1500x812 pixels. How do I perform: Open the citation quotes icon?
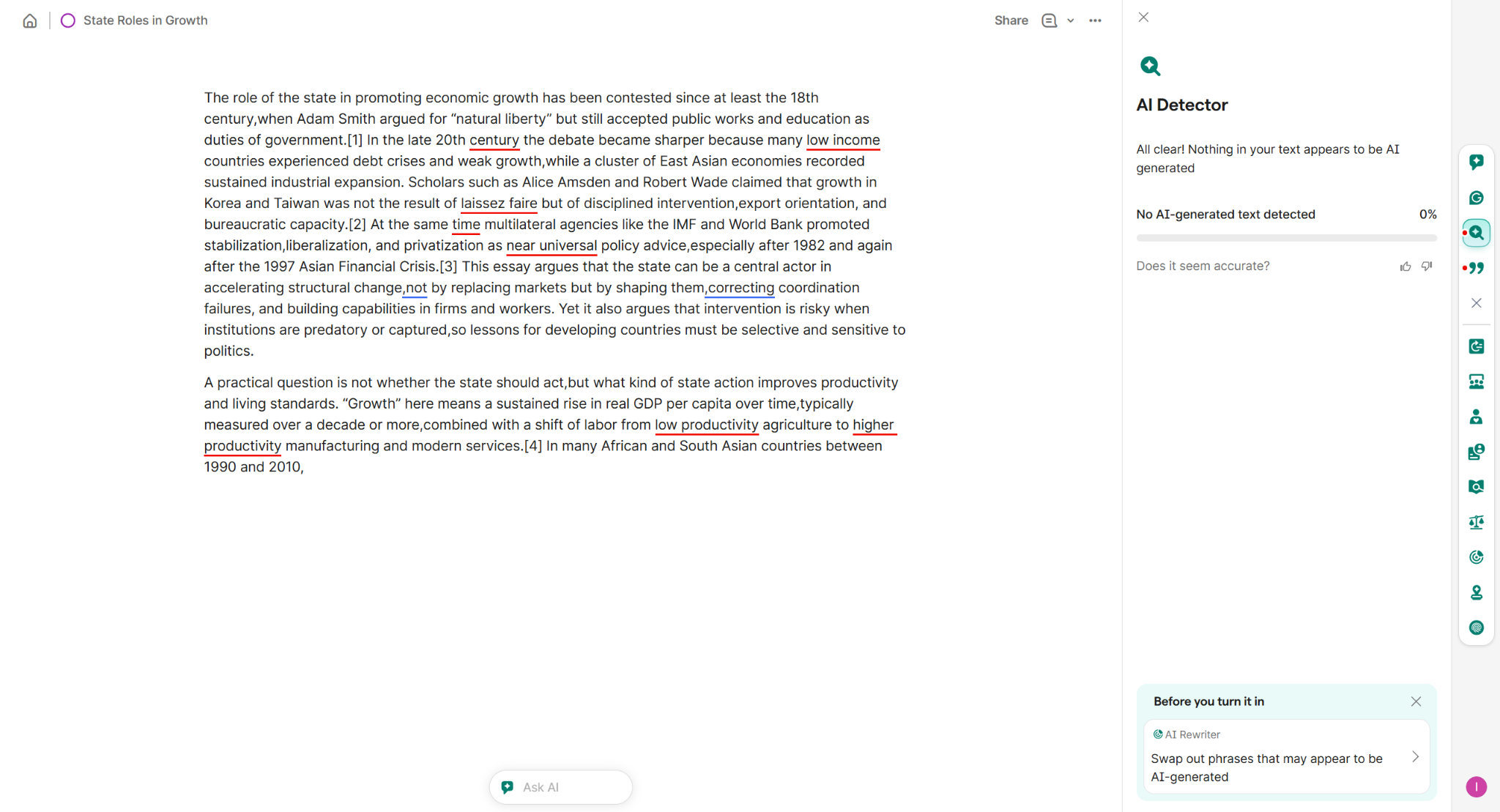tap(1476, 268)
